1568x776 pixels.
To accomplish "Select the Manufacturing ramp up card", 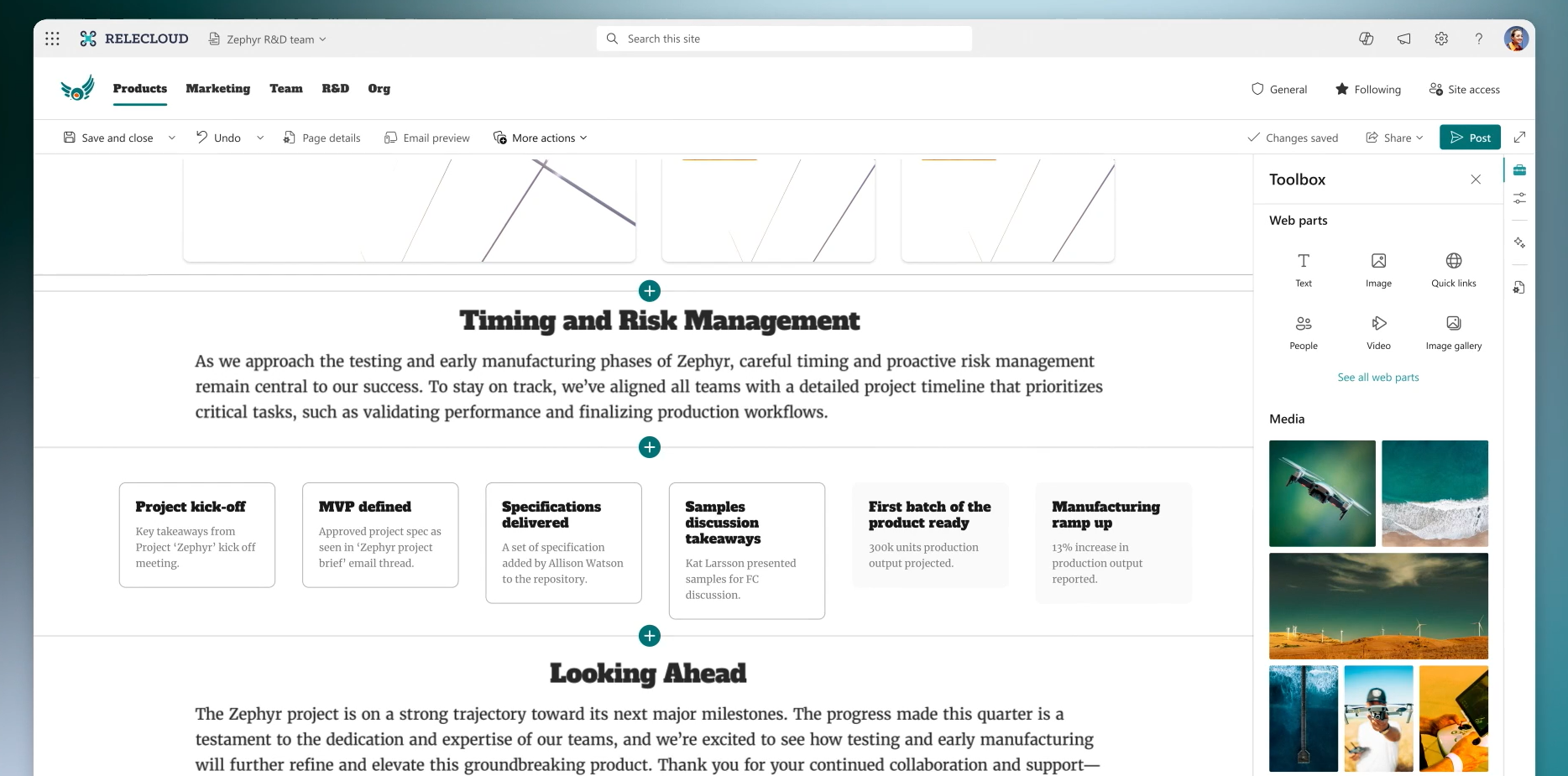I will (1114, 543).
